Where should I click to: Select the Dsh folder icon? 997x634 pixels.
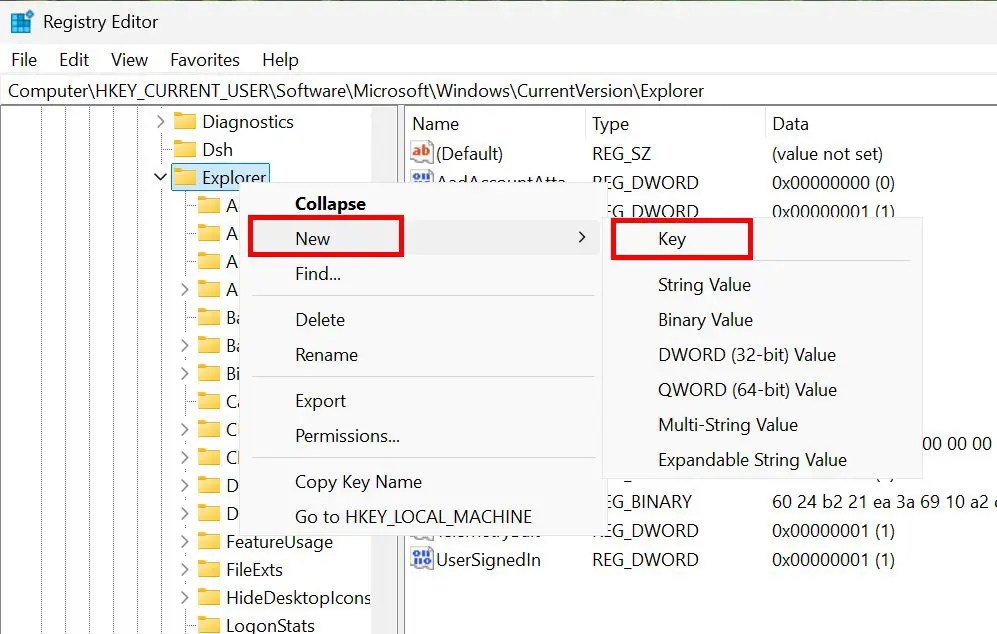[x=185, y=149]
